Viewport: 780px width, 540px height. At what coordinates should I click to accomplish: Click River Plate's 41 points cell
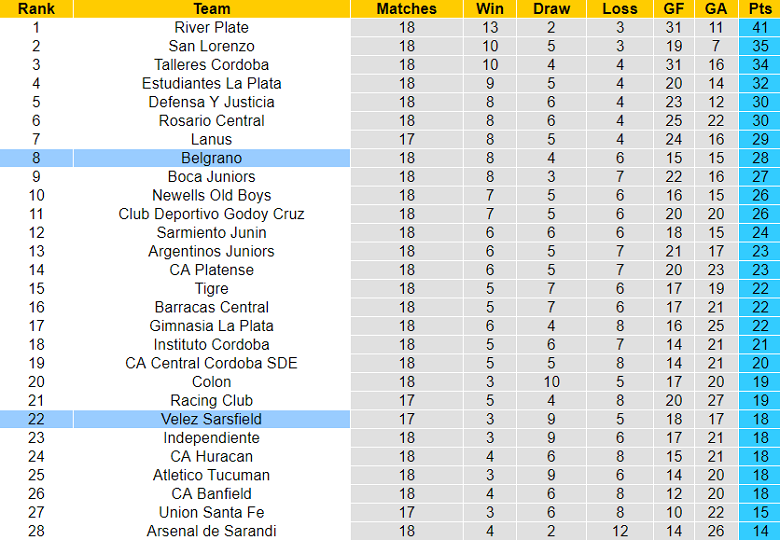click(759, 27)
